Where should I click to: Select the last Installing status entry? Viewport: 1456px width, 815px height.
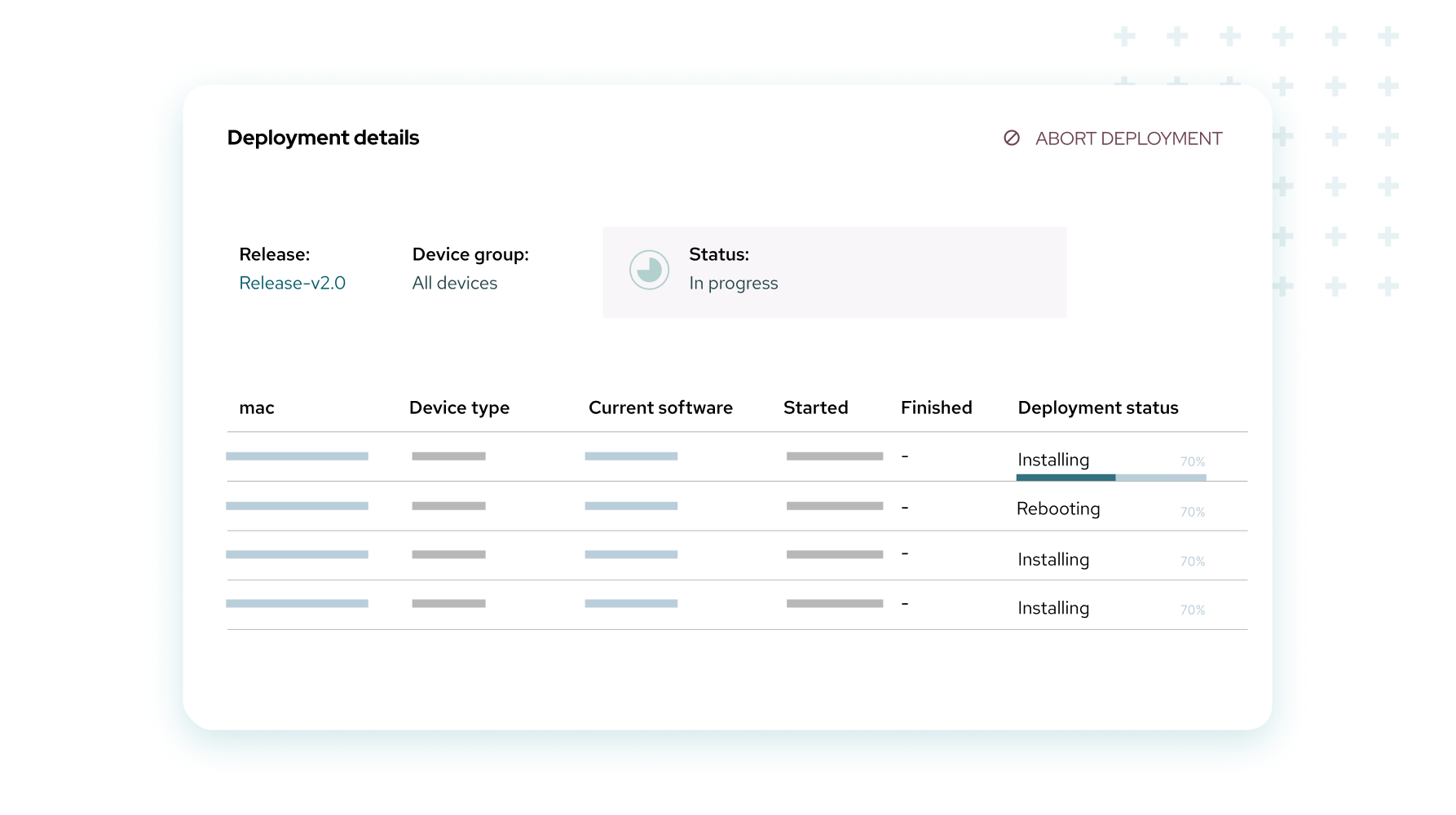(x=1052, y=607)
